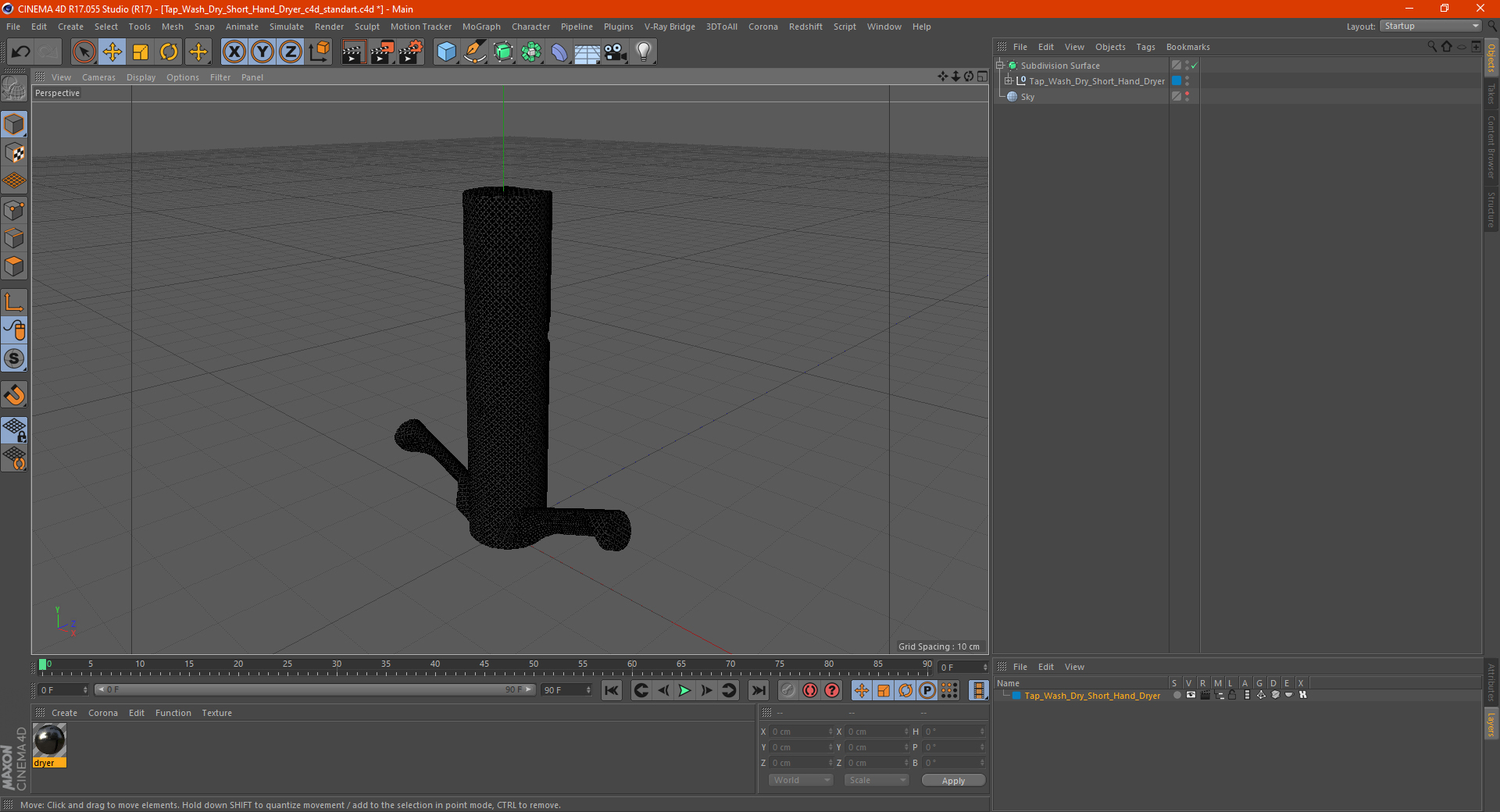Open the Simulate menu

pyautogui.click(x=287, y=27)
